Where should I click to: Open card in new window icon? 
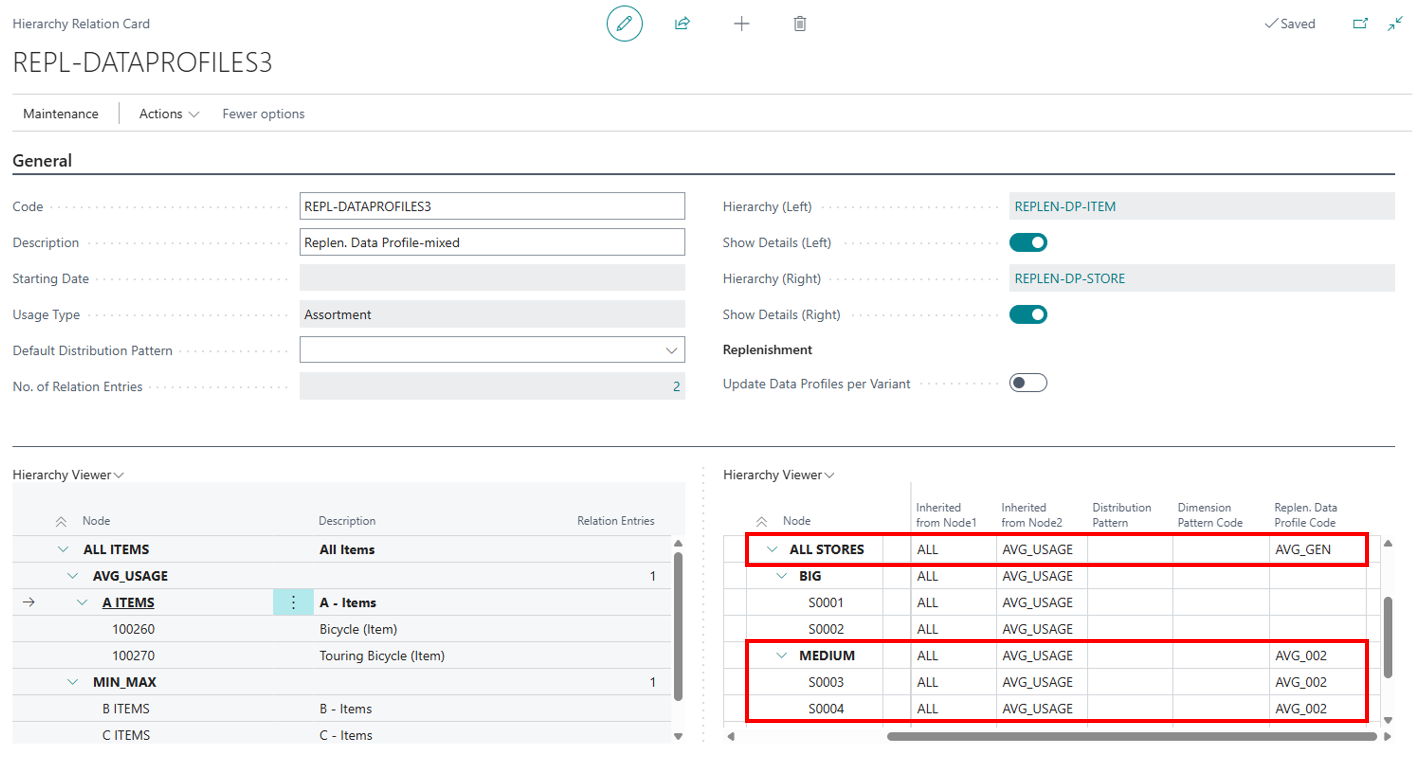pyautogui.click(x=1360, y=23)
